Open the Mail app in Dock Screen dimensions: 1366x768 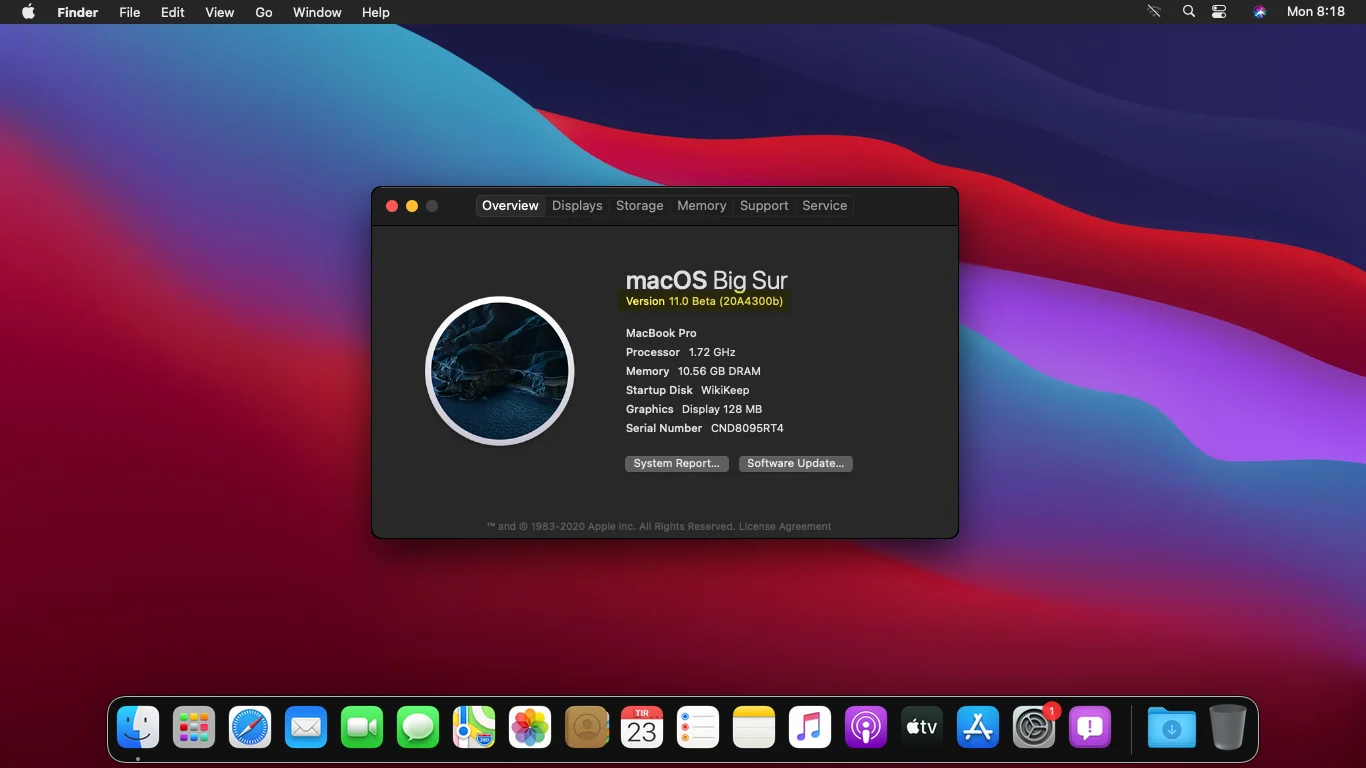306,727
